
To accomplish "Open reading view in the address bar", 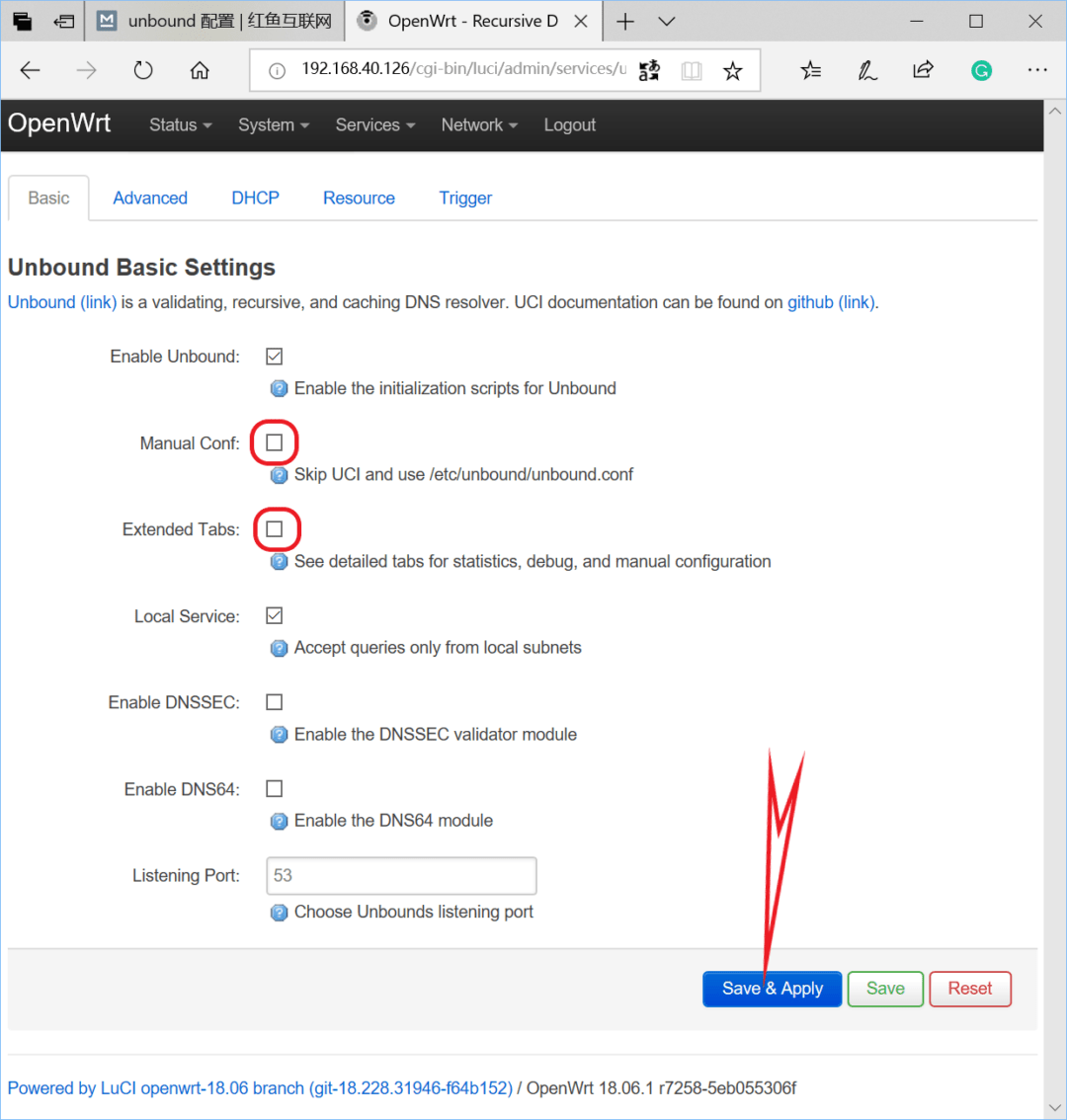I will (x=691, y=70).
